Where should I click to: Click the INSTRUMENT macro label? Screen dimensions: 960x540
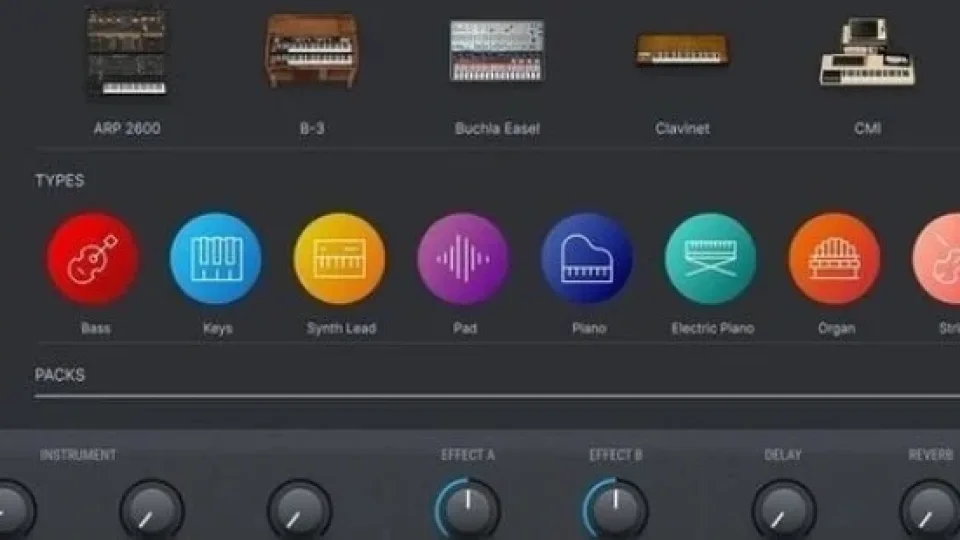click(78, 455)
